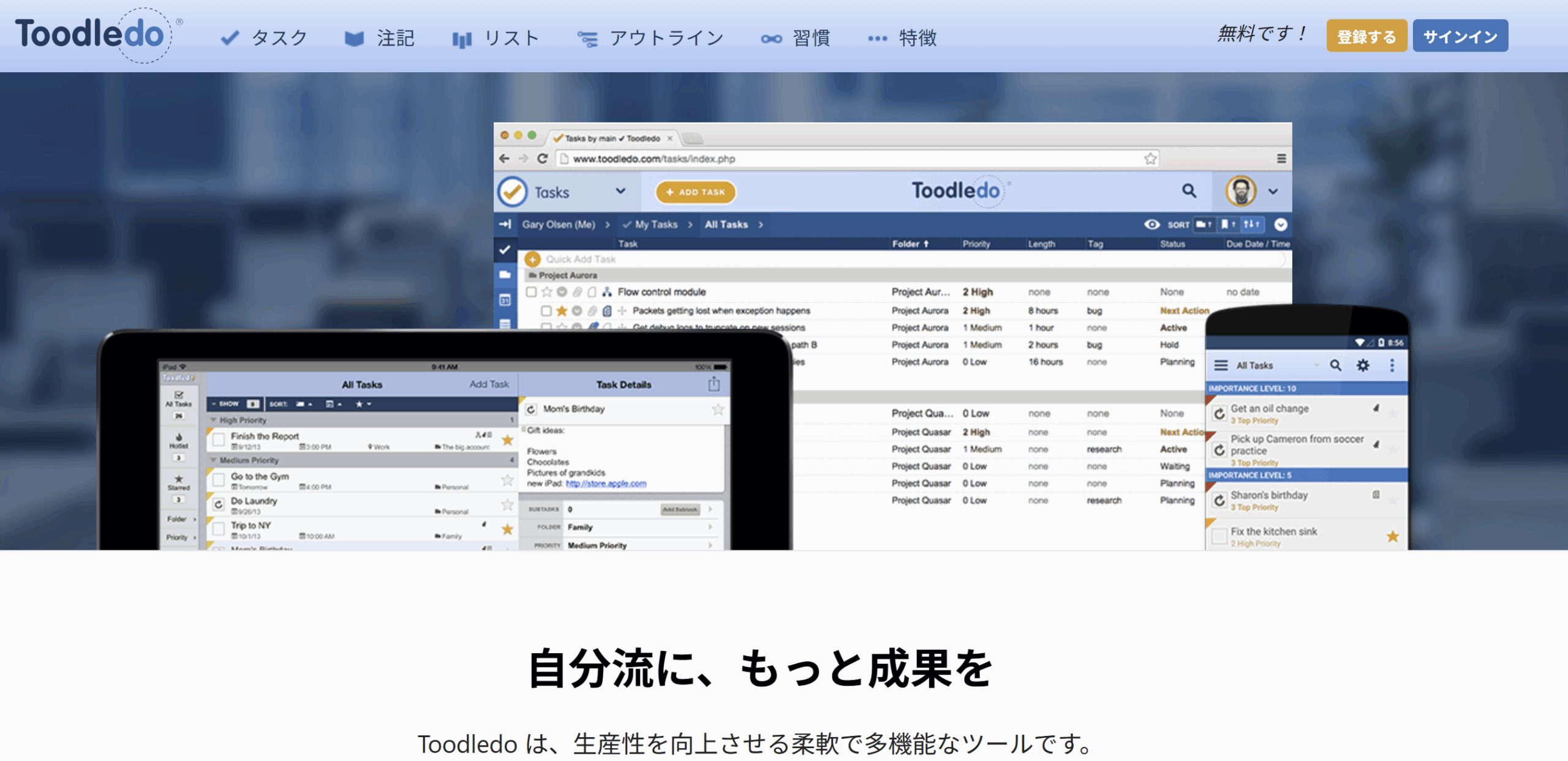Viewport: 1568px width, 761px height.
Task: Open the 習慣 navigation item
Action: tap(796, 38)
